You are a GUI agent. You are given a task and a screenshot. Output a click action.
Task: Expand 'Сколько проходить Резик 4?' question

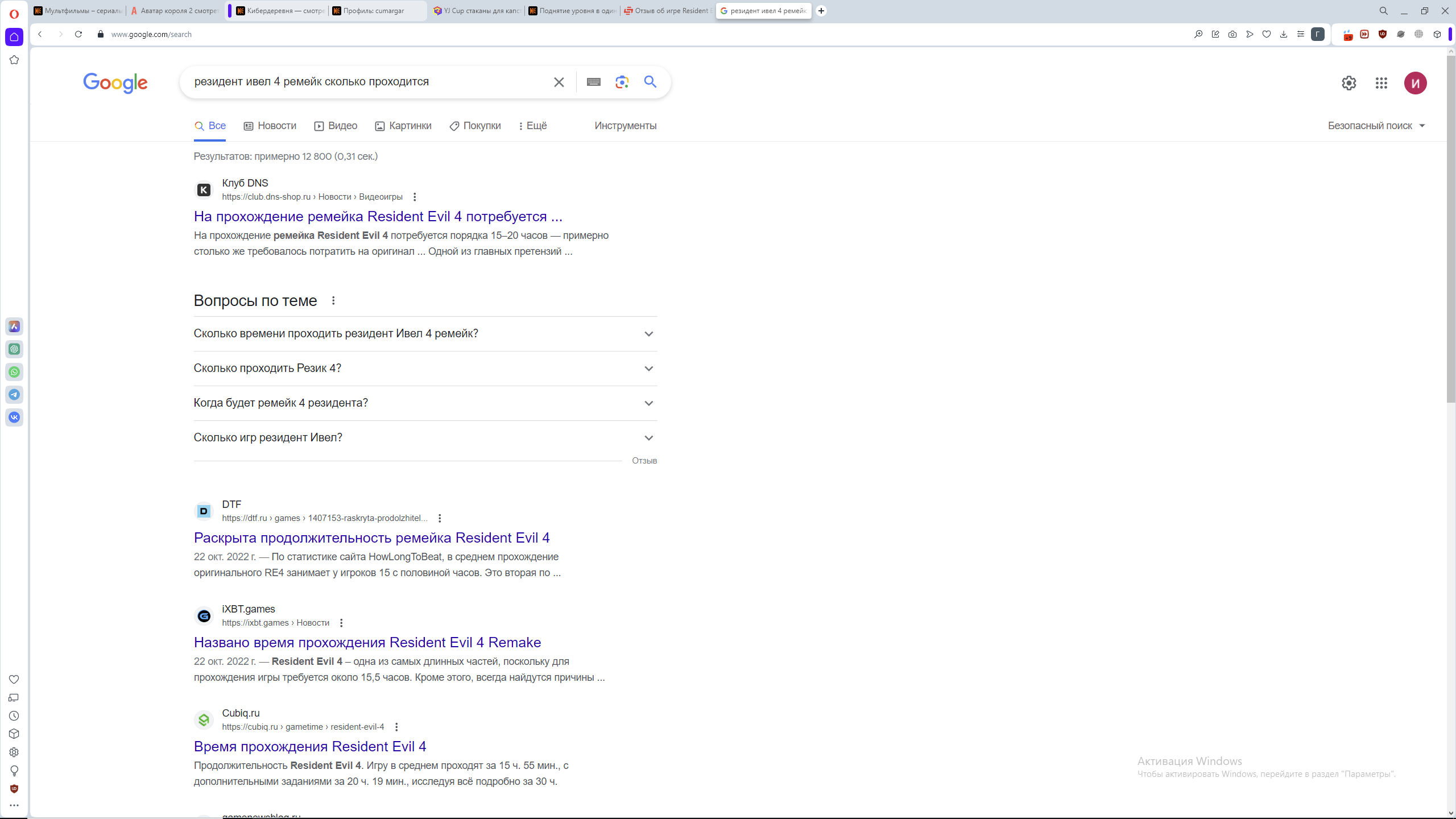point(425,369)
